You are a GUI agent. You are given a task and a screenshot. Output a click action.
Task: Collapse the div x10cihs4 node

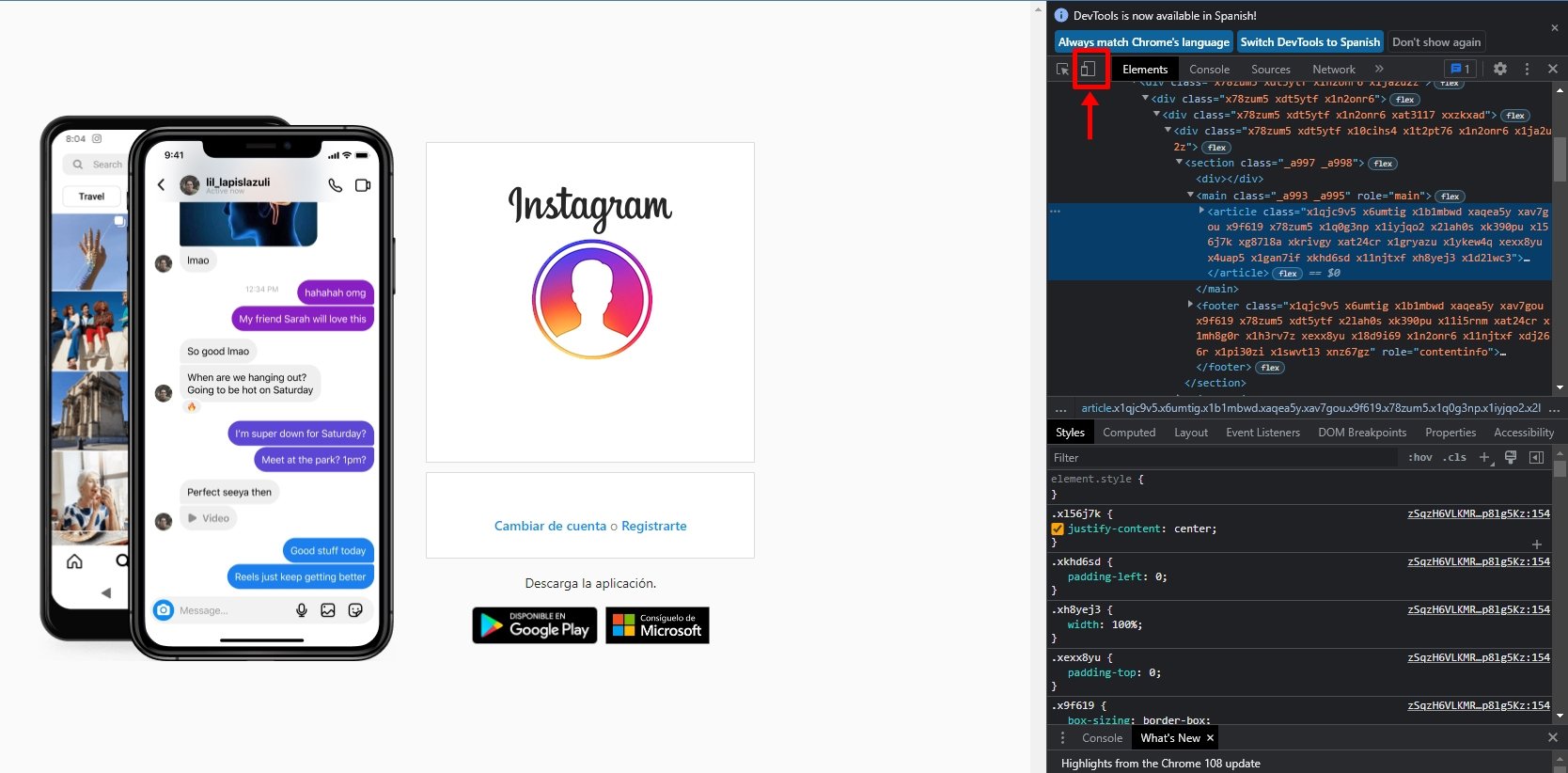click(1168, 131)
